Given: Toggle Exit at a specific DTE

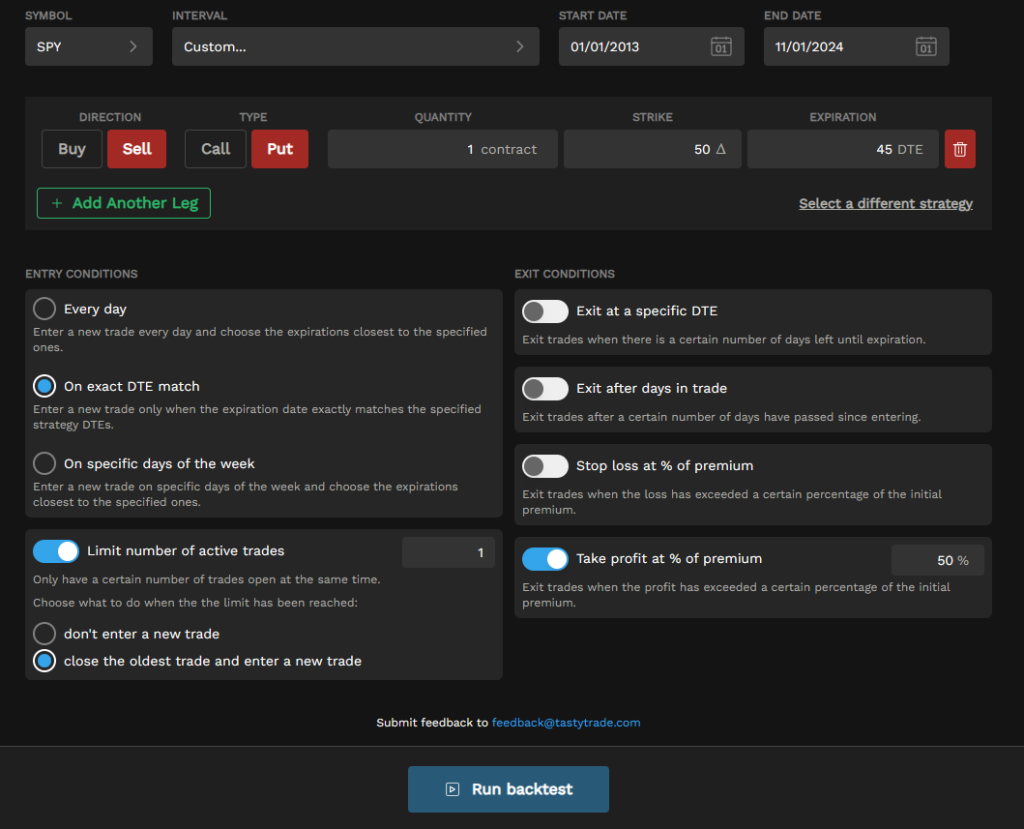Looking at the screenshot, I should (x=545, y=312).
